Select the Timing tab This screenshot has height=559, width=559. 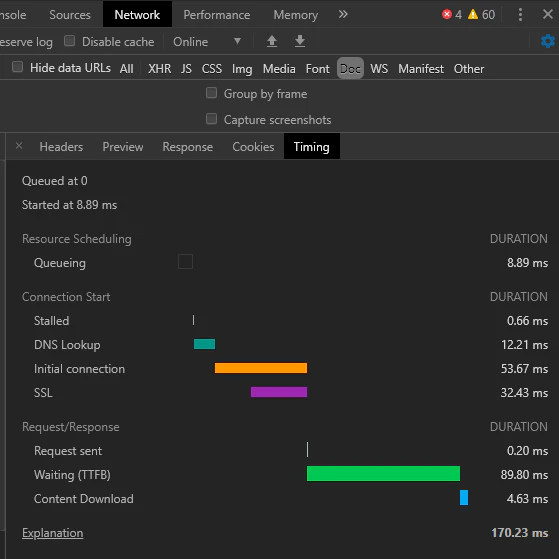tap(312, 147)
